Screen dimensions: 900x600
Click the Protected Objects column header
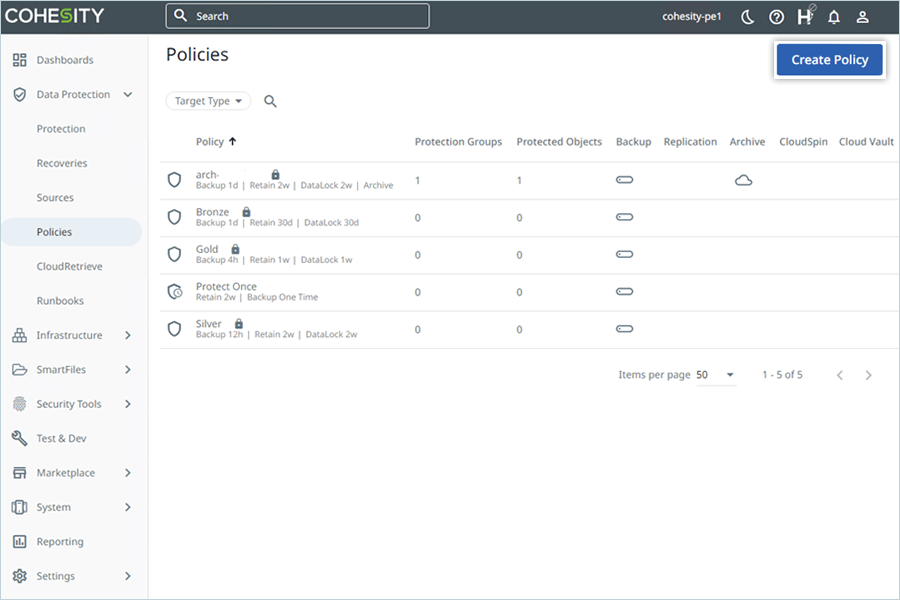pyautogui.click(x=559, y=142)
